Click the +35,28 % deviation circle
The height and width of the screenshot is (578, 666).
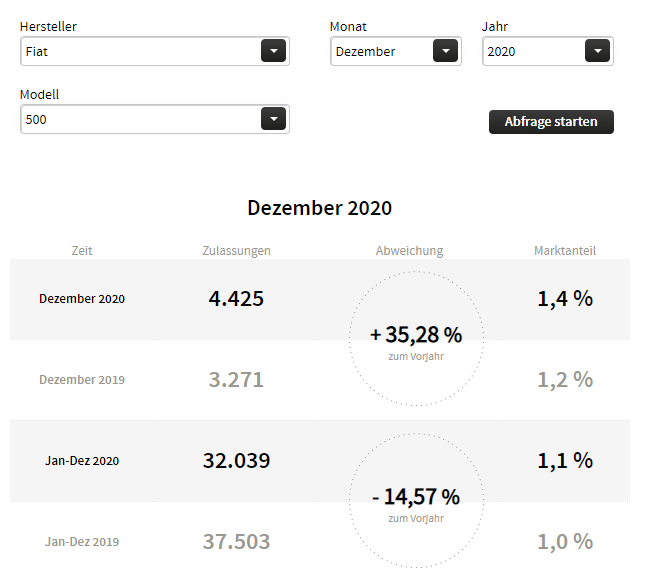pyautogui.click(x=415, y=339)
